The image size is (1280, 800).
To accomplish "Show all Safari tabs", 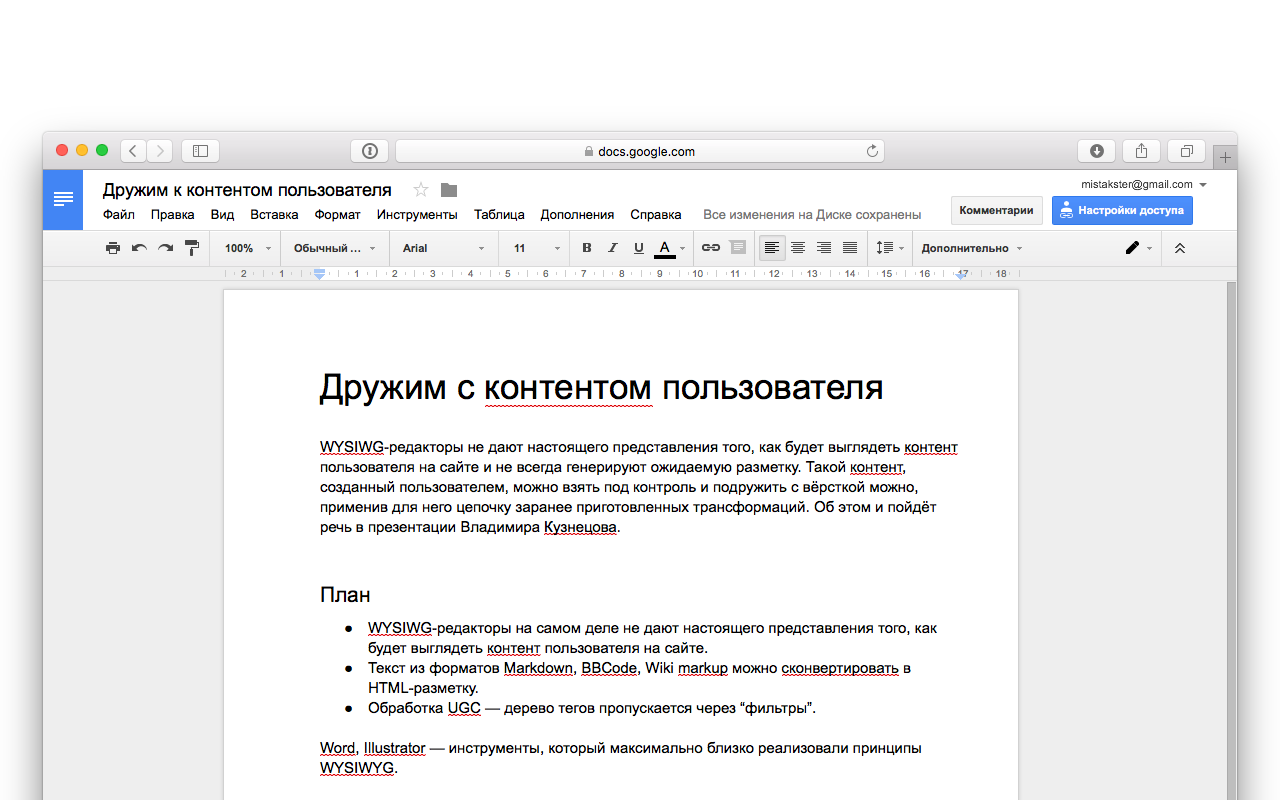I will [1186, 151].
